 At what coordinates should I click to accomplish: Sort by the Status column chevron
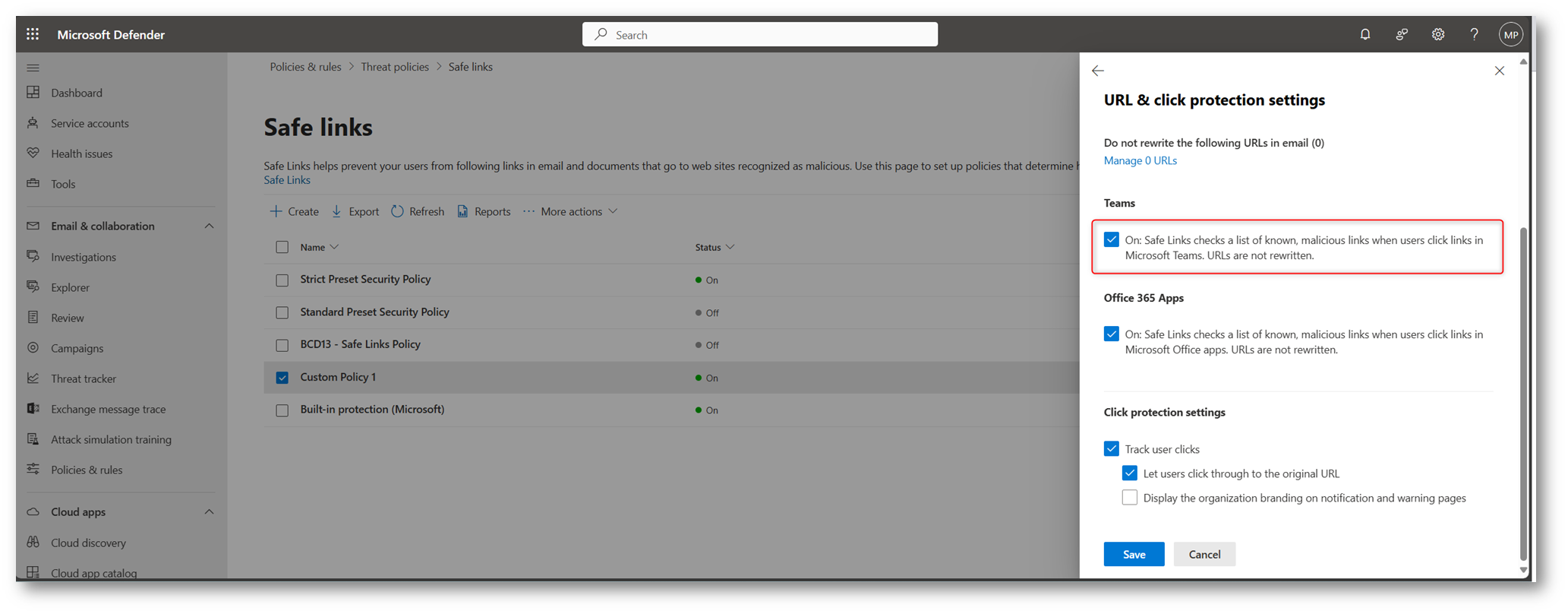730,247
